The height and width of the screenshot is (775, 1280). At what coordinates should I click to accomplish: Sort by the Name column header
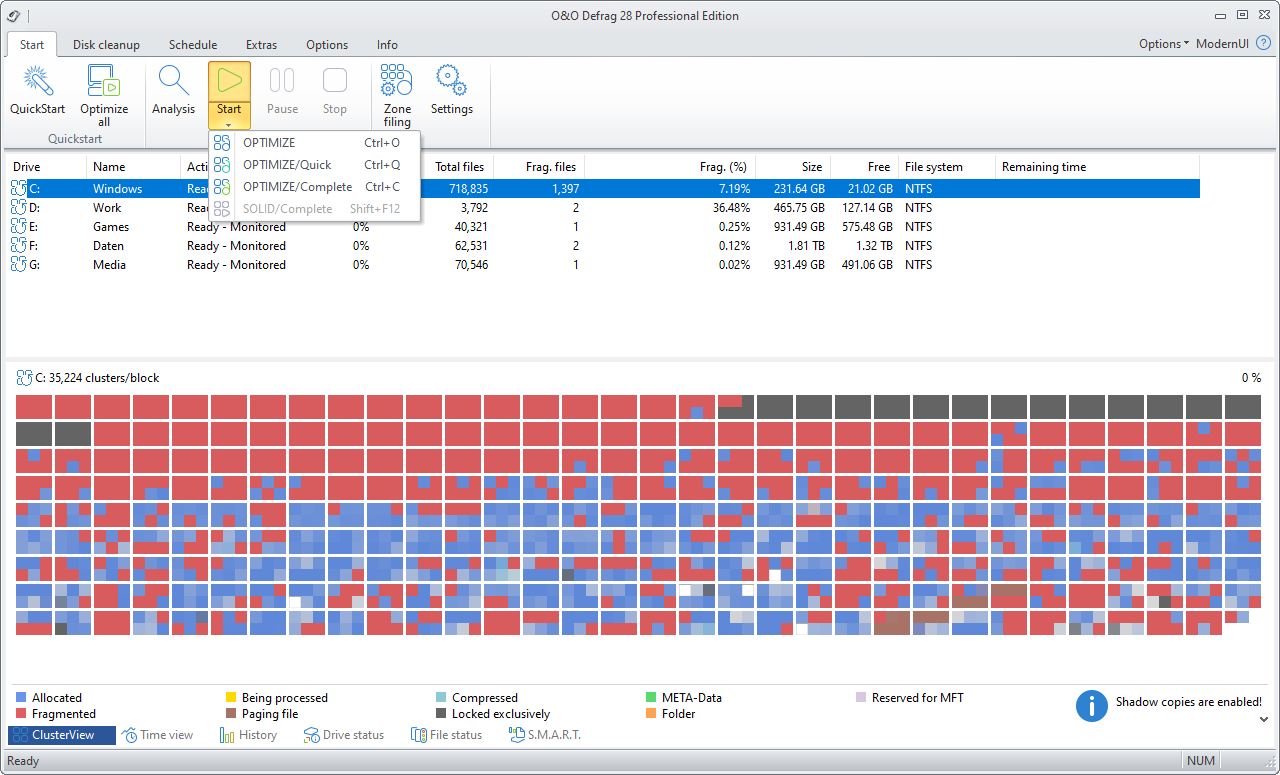133,167
